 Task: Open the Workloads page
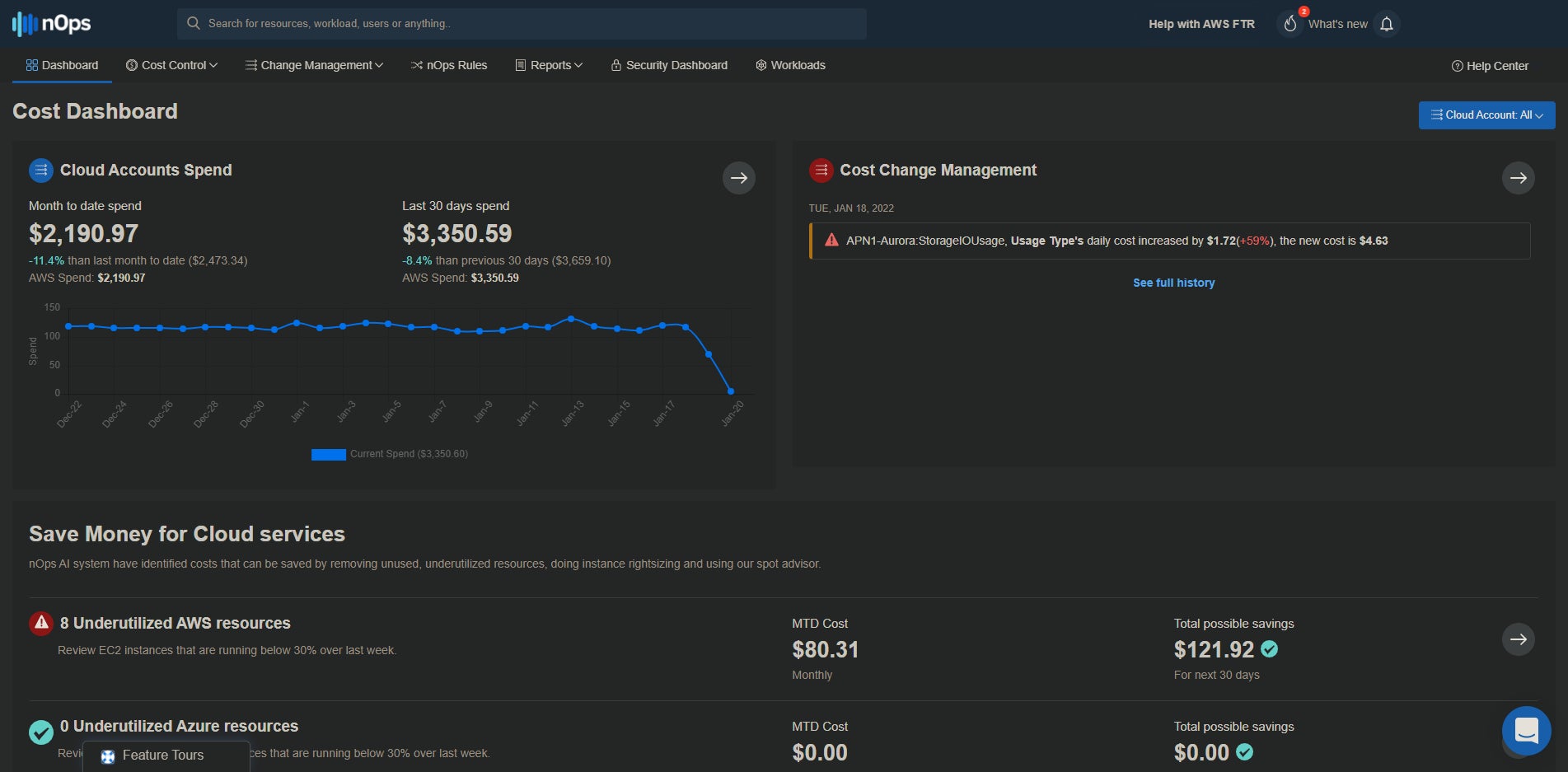pyautogui.click(x=790, y=65)
